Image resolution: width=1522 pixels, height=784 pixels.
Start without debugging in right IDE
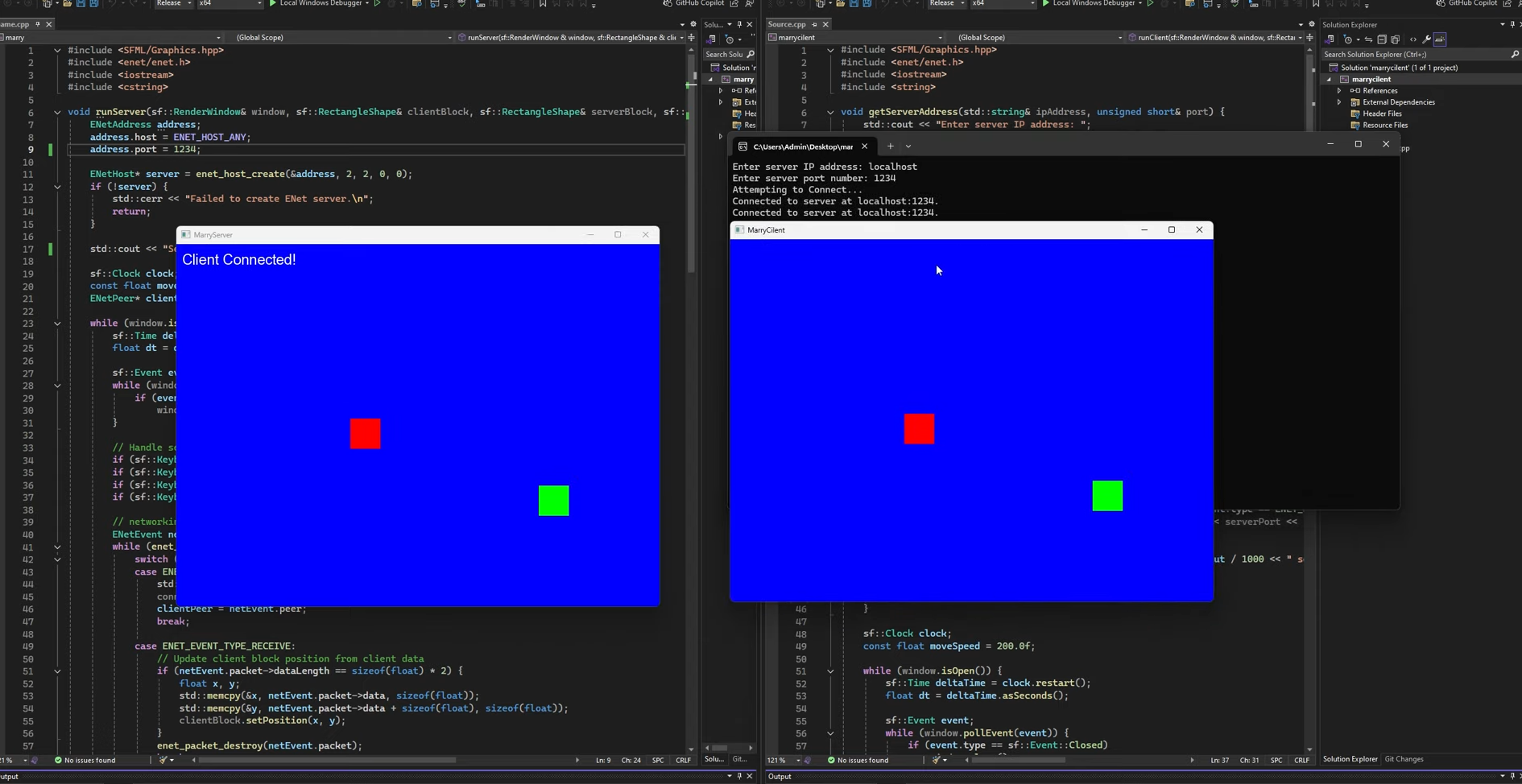click(x=1150, y=4)
